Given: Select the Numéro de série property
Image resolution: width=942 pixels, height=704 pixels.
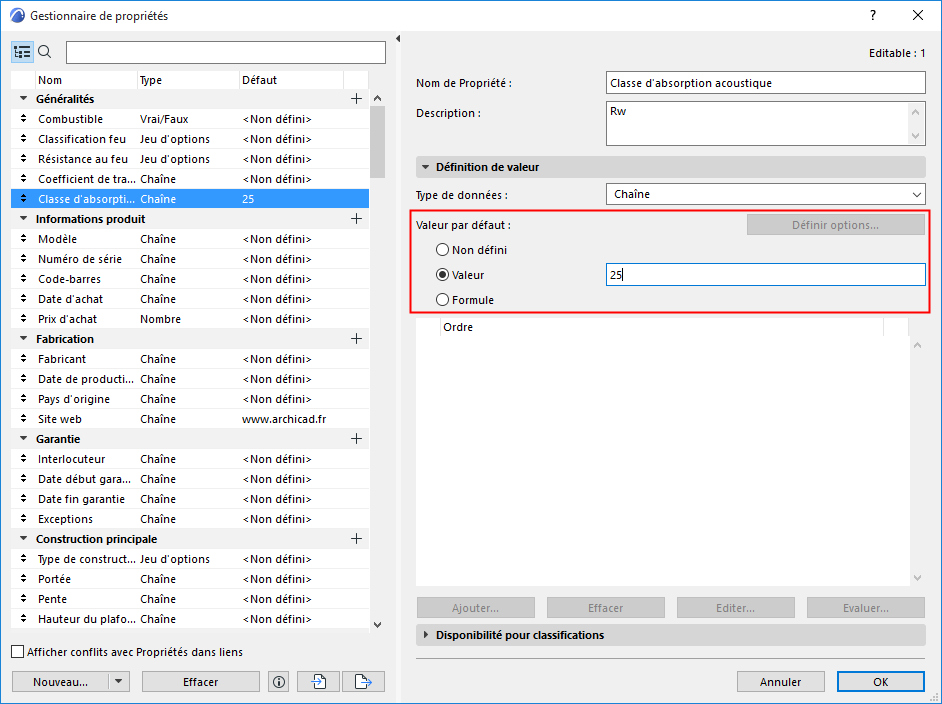Looking at the screenshot, I should (190, 259).
